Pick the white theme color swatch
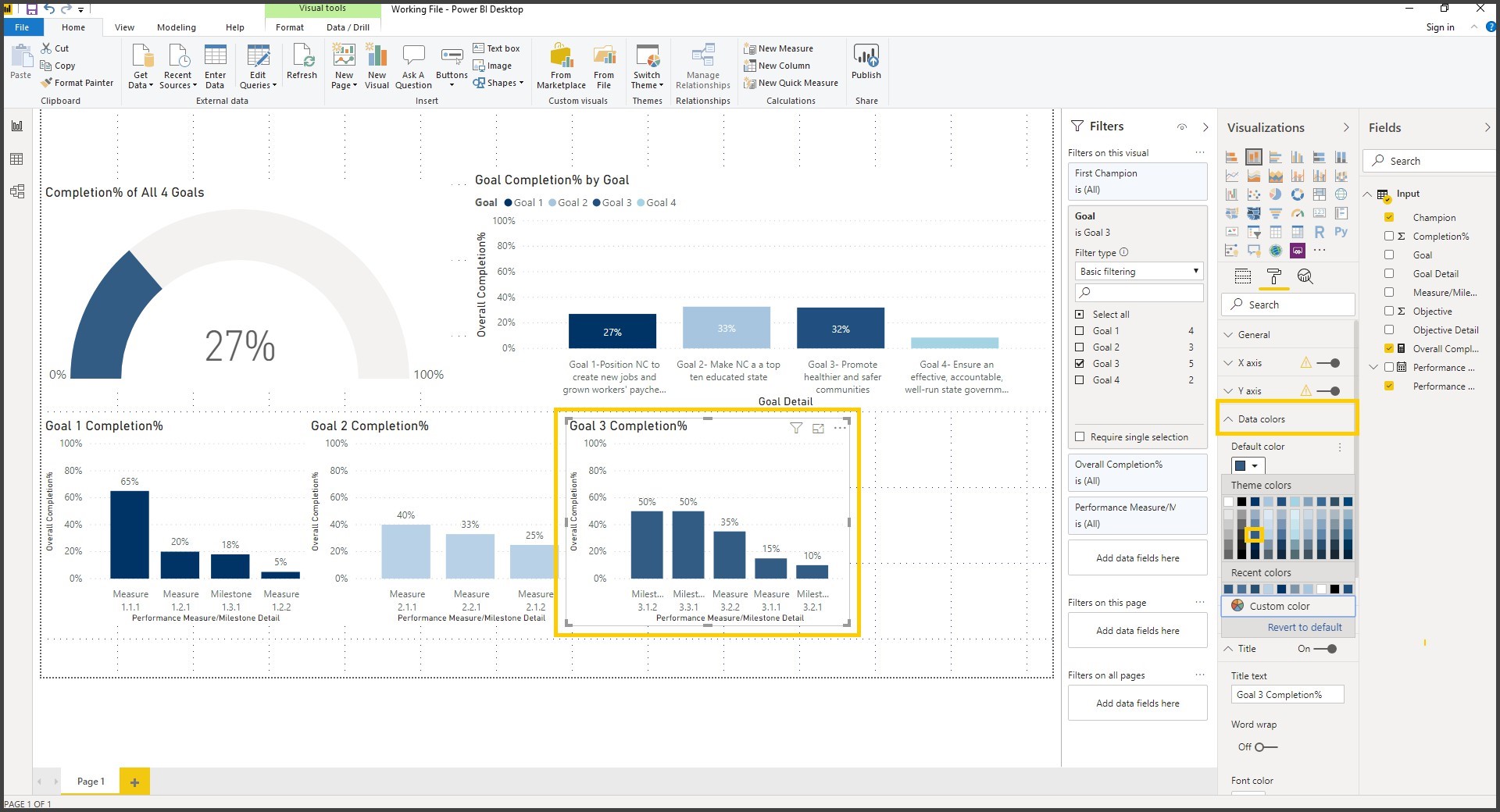Viewport: 1500px width, 812px height. click(1228, 502)
